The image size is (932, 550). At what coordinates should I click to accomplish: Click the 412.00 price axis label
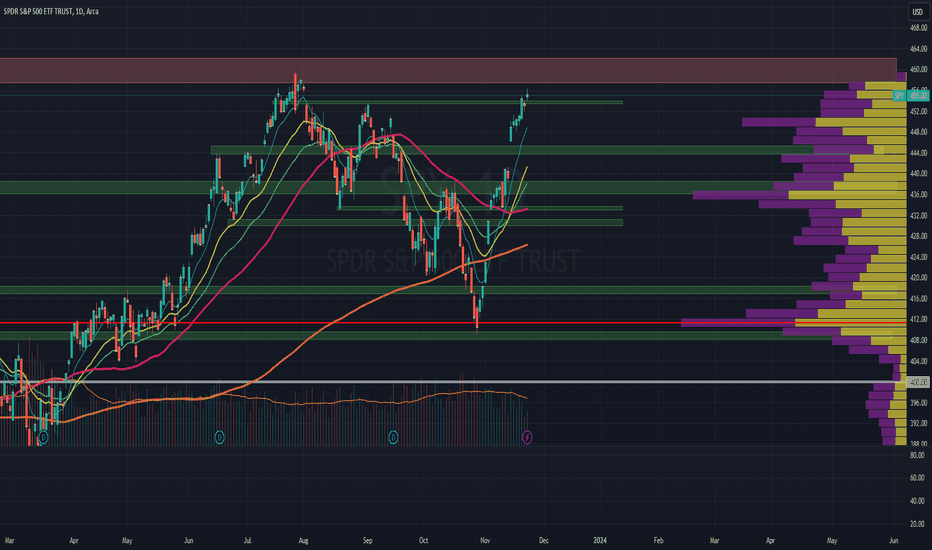pos(918,319)
